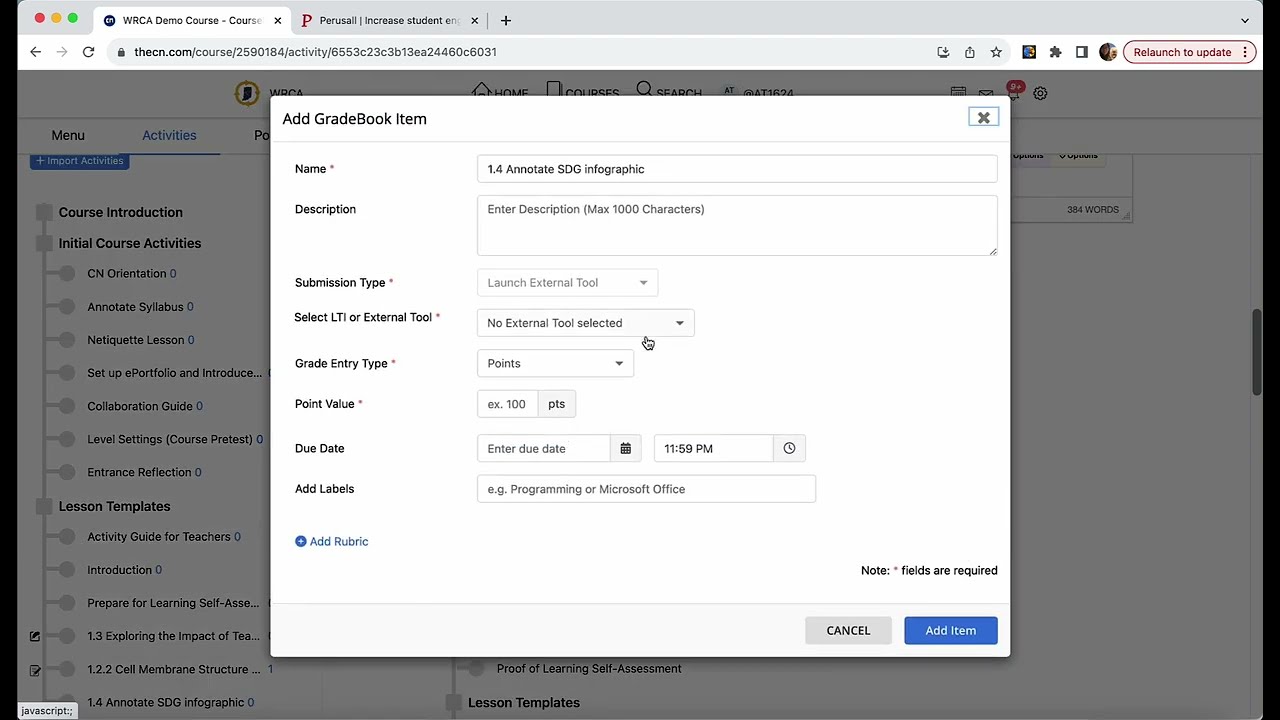The height and width of the screenshot is (720, 1280).
Task: Click the CANCEL button
Action: [x=848, y=630]
